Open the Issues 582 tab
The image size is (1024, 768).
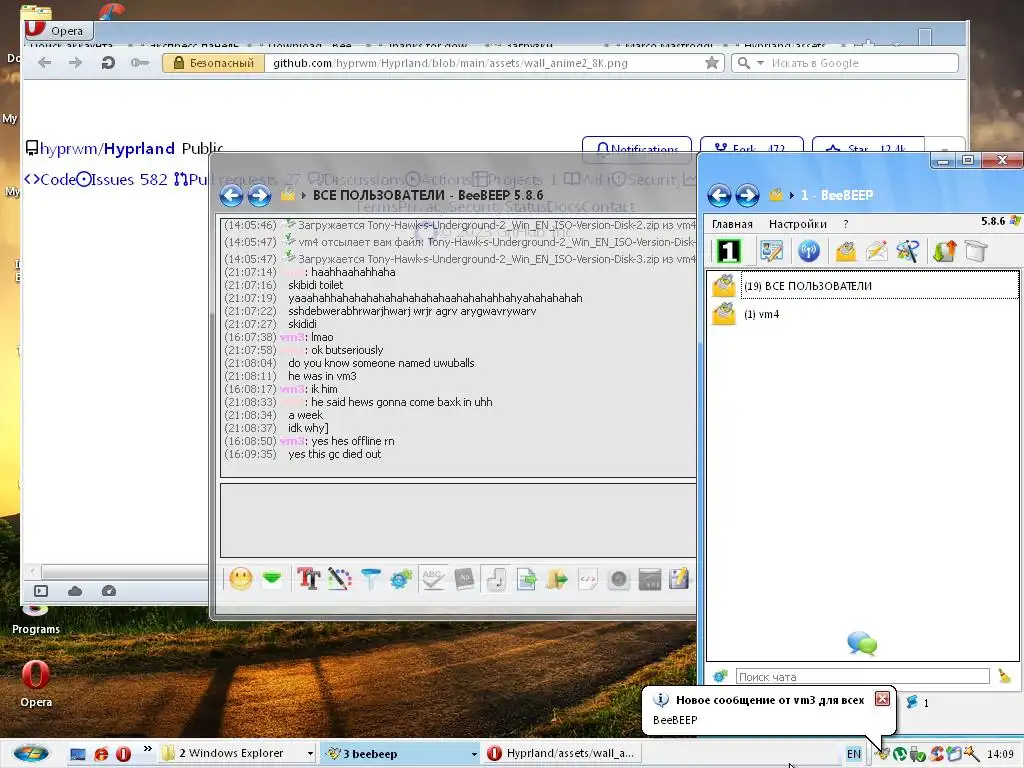[x=121, y=179]
